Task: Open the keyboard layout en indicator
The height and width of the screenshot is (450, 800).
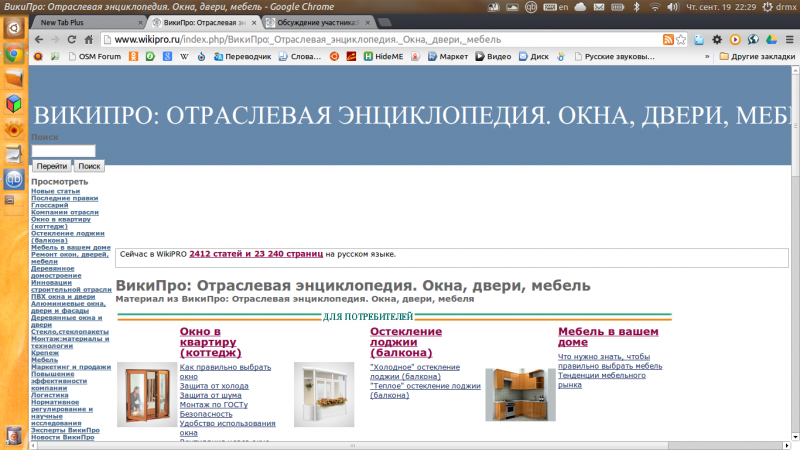Action: [x=556, y=7]
